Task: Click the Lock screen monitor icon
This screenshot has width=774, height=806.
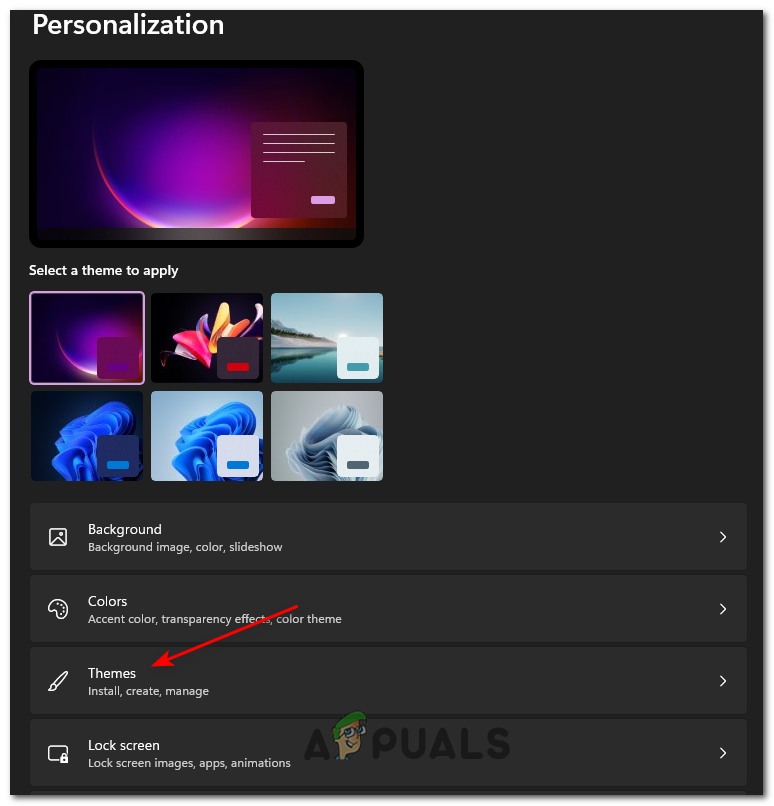Action: click(x=58, y=754)
